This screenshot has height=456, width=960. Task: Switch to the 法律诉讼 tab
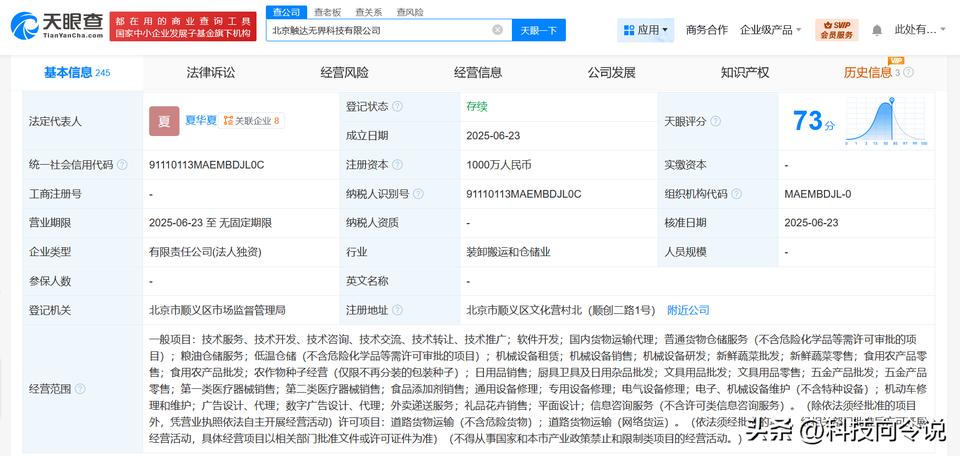pos(211,73)
